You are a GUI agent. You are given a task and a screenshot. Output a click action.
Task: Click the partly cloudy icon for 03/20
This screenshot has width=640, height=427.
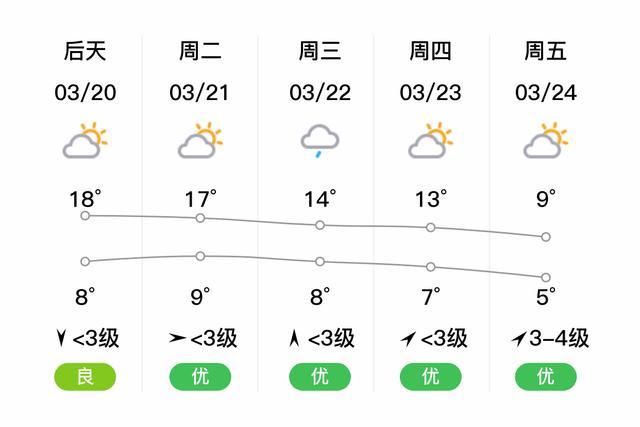pos(85,140)
